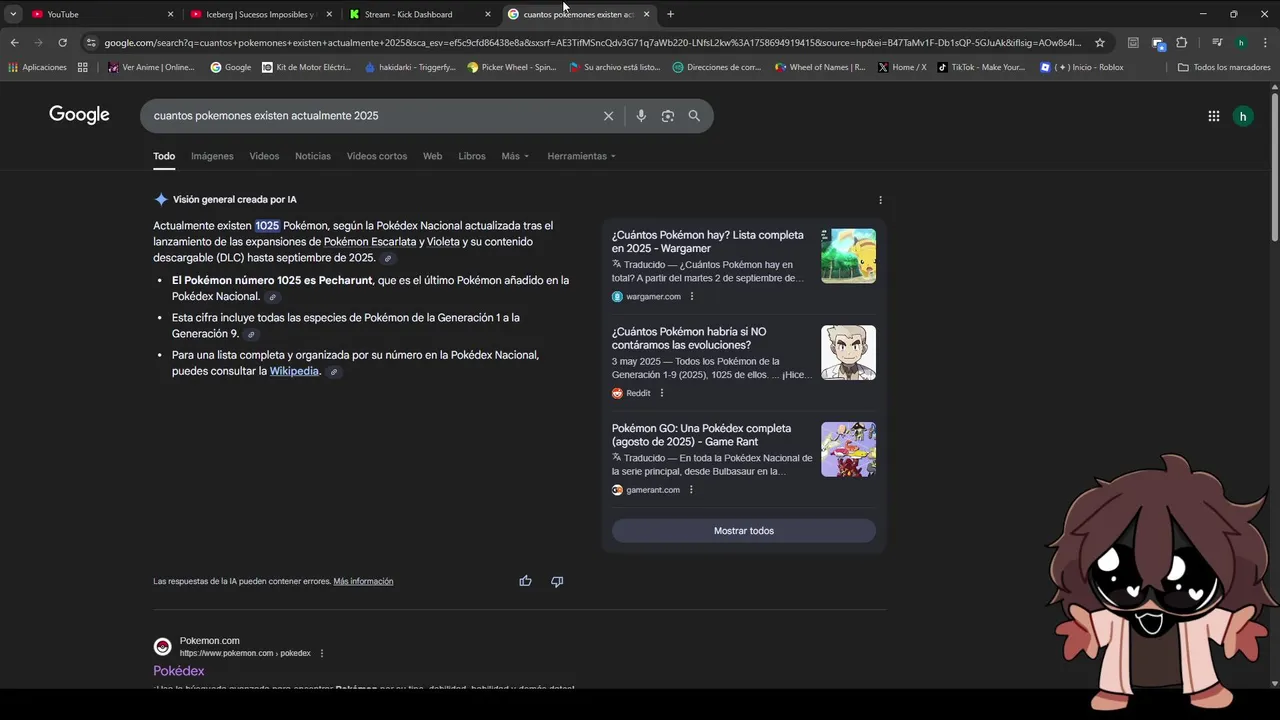Screen dimensions: 1280x720
Task: Open three-dot menu next to Reddit source
Action: [662, 393]
